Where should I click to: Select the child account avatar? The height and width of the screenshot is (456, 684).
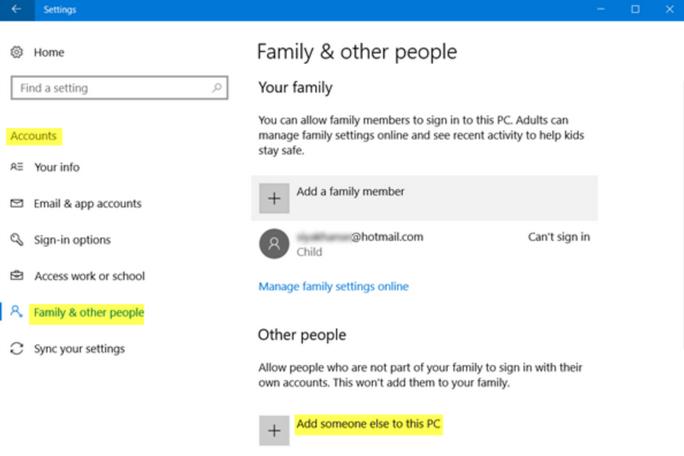(x=274, y=244)
